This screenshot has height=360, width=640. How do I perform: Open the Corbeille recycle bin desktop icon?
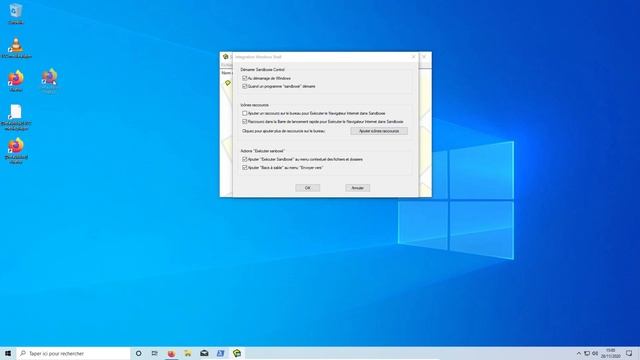pos(16,13)
